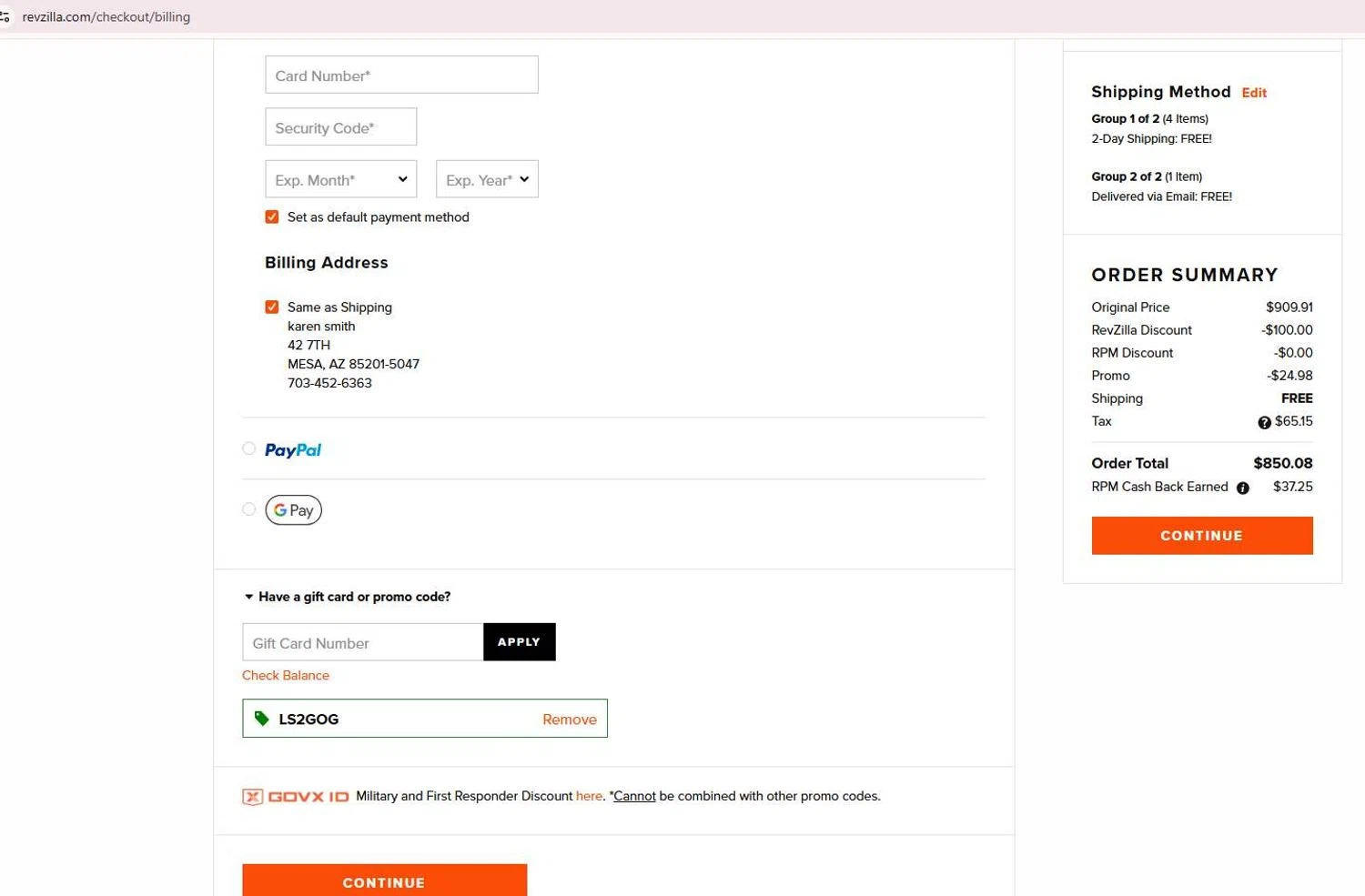Viewport: 1365px width, 896px height.
Task: Click the Google Pay logo button
Action: [293, 510]
